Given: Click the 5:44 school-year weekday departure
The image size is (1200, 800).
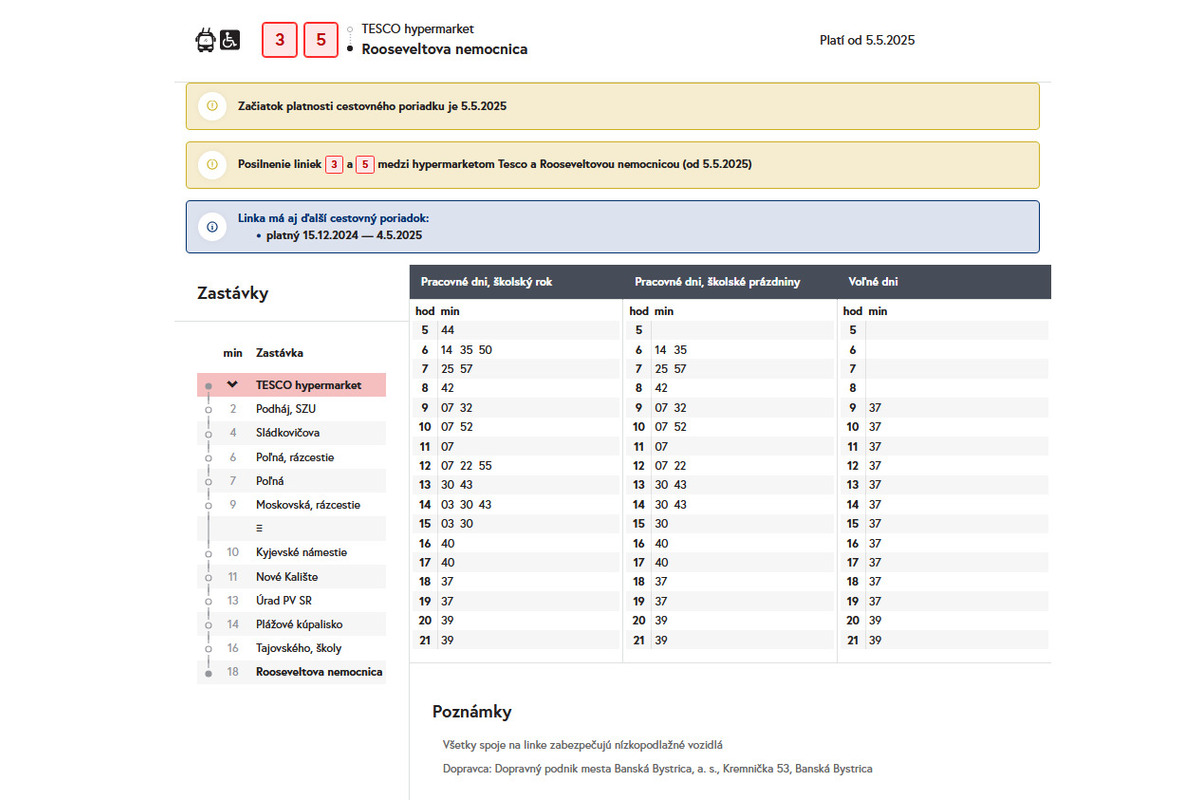Looking at the screenshot, I should point(447,330).
